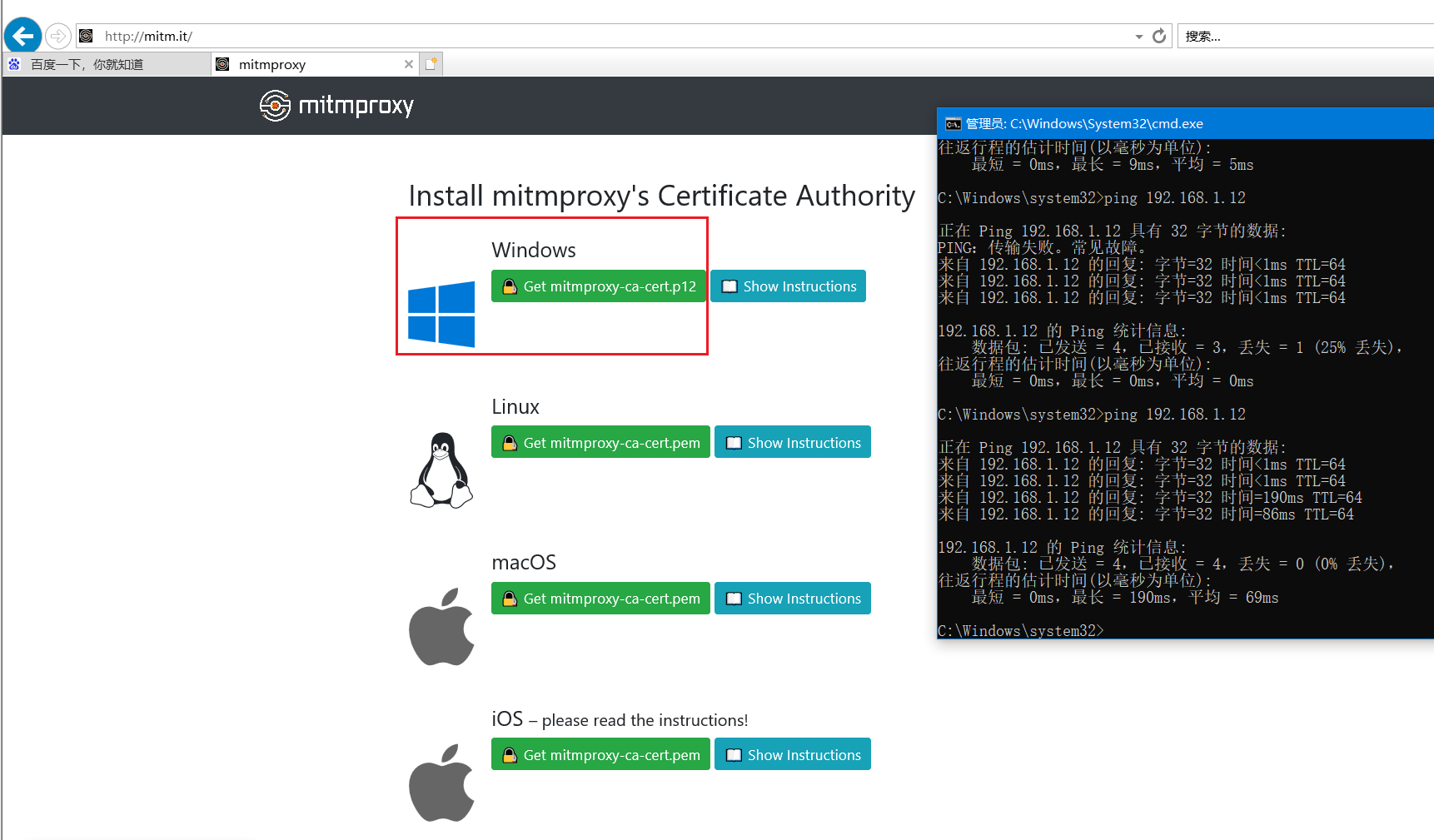This screenshot has height=840, width=1434.
Task: Click the lock icon on the Windows cert button
Action: 510,286
